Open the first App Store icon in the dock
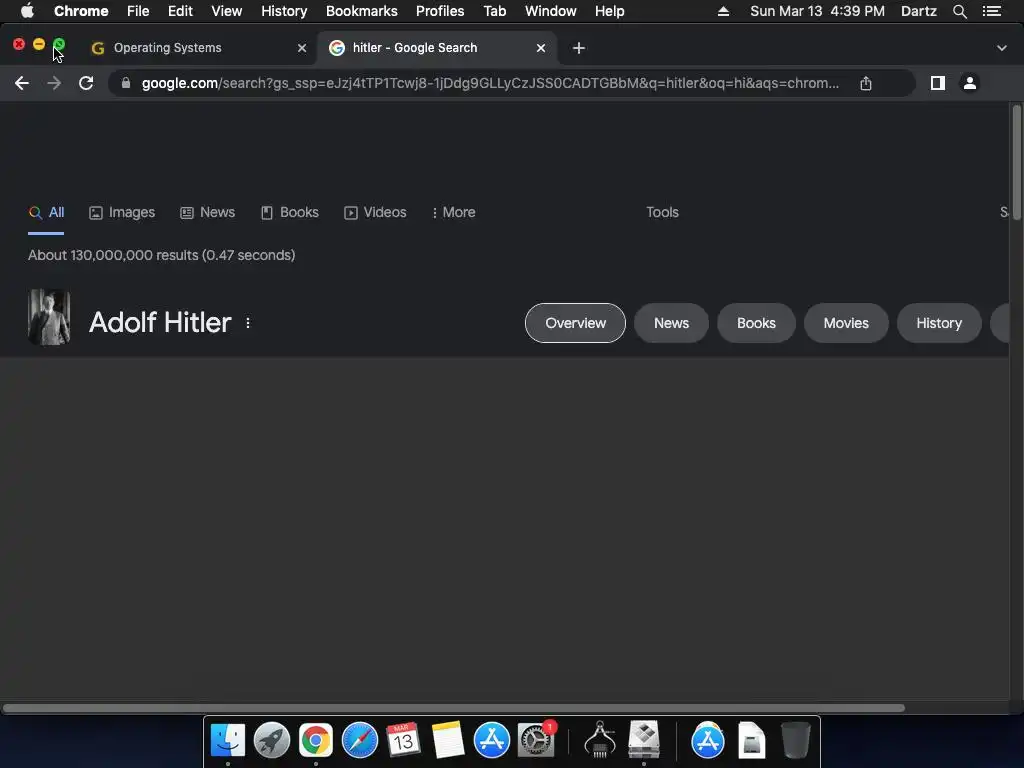This screenshot has height=768, width=1024. [492, 741]
